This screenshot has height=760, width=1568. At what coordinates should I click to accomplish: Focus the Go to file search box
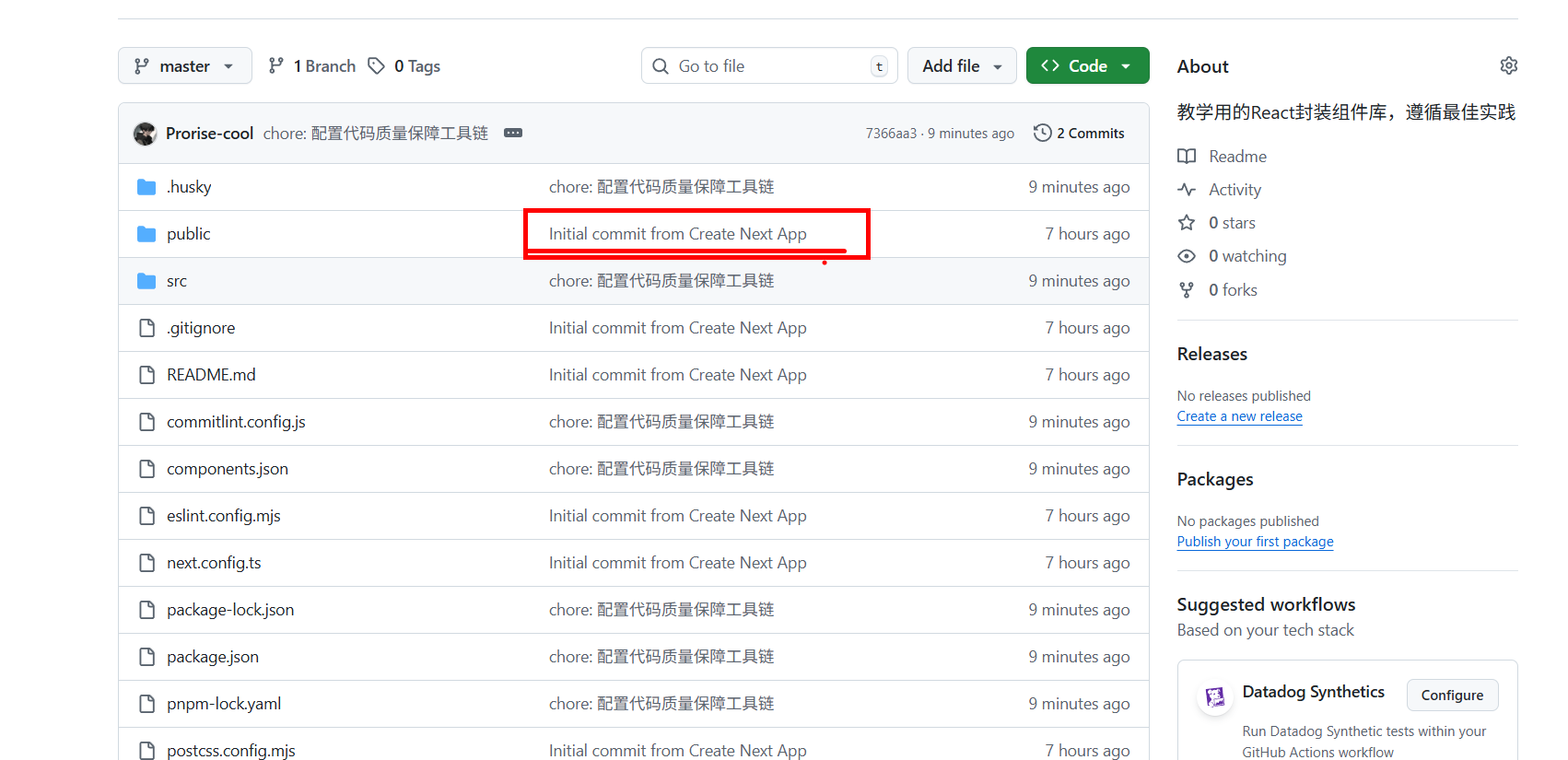[x=769, y=66]
